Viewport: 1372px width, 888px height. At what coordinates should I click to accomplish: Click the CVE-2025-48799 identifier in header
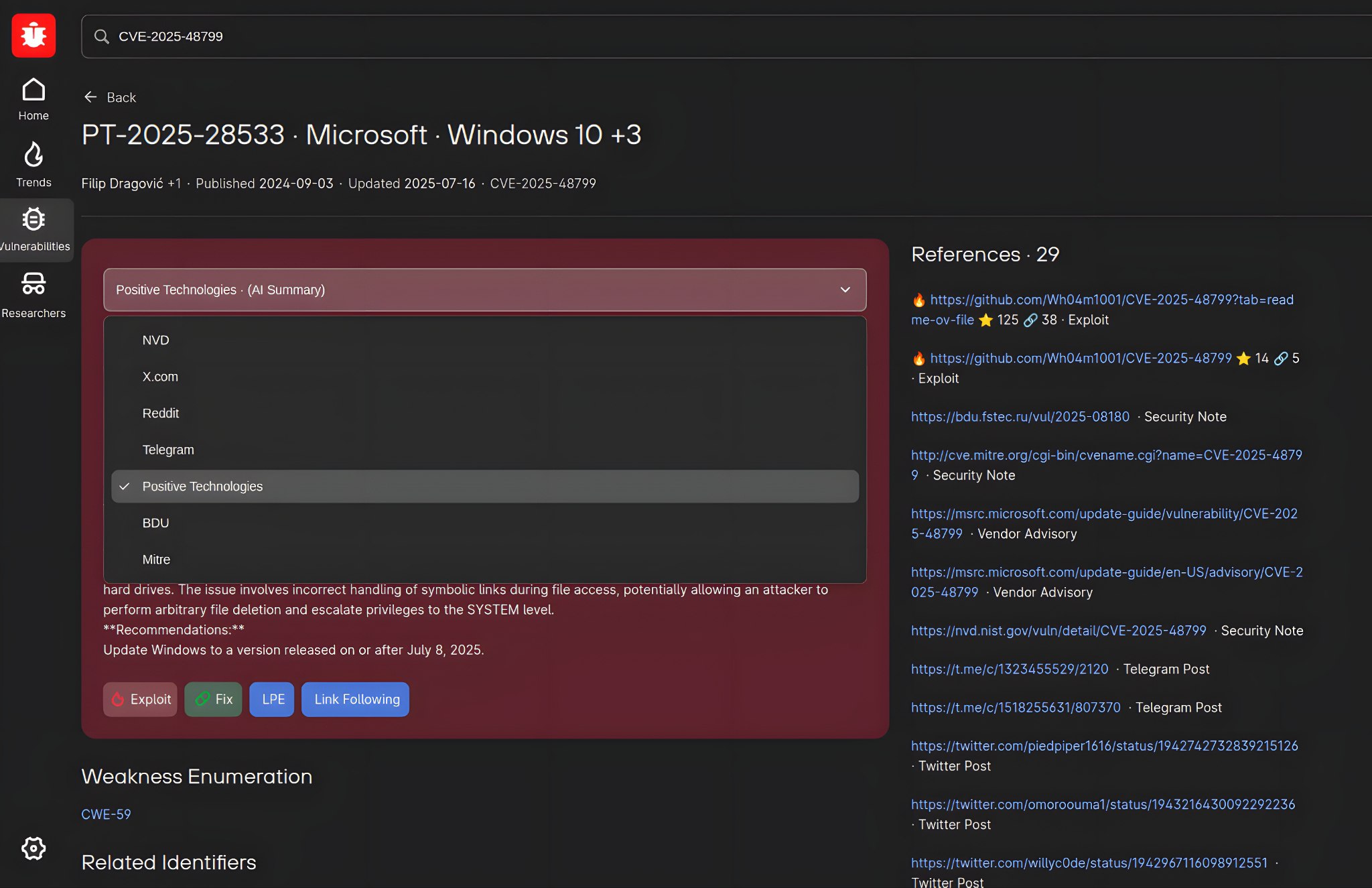(x=543, y=184)
